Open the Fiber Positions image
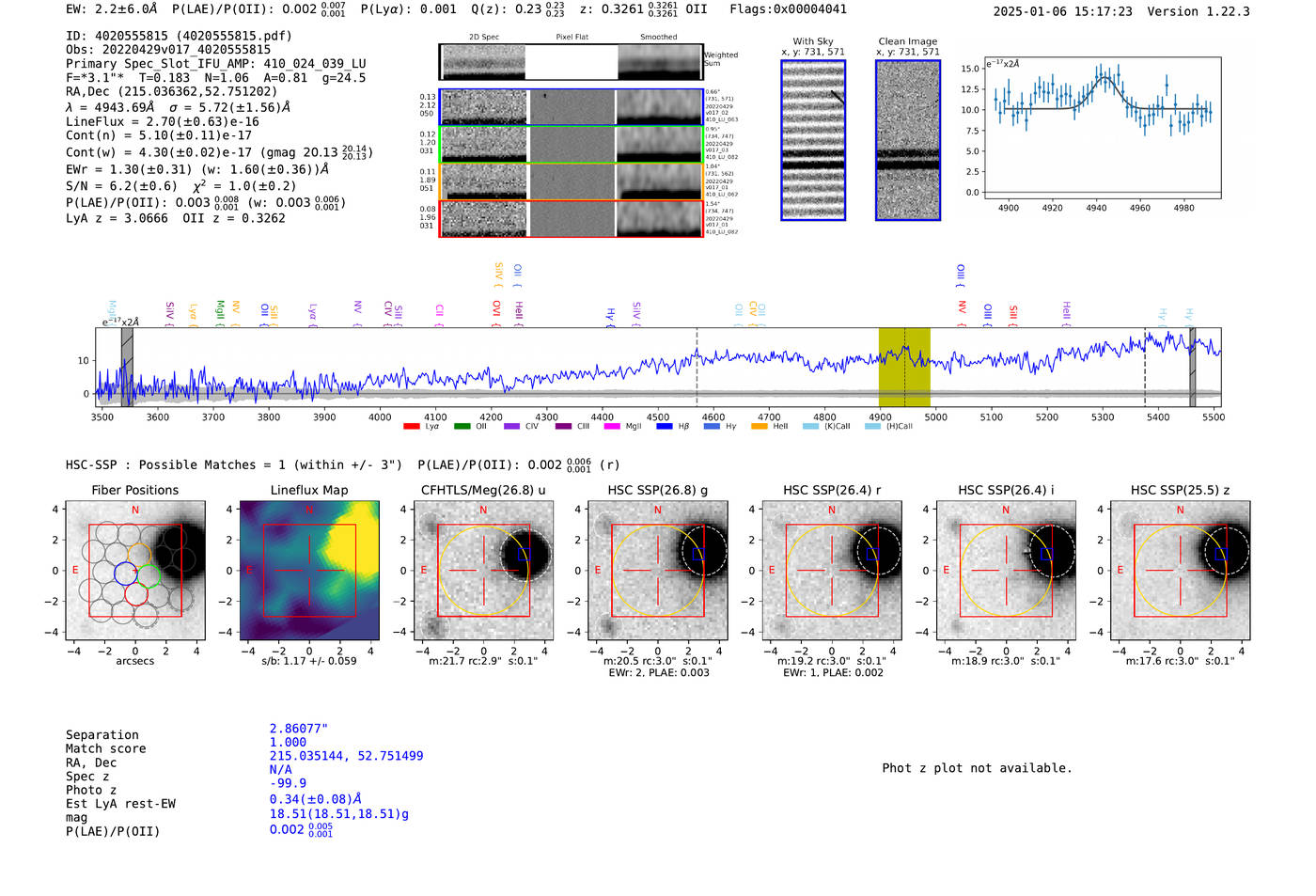The height and width of the screenshot is (896, 1316). [135, 571]
